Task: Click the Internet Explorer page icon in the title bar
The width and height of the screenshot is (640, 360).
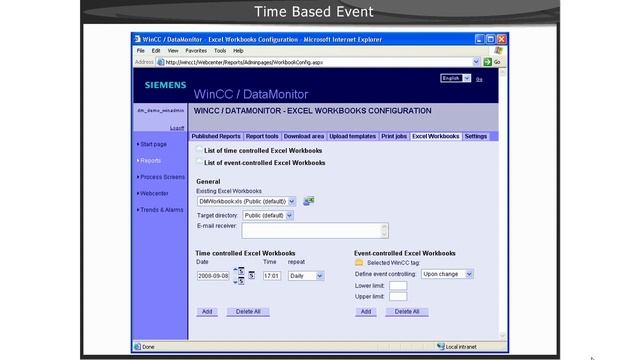Action: 138,39
